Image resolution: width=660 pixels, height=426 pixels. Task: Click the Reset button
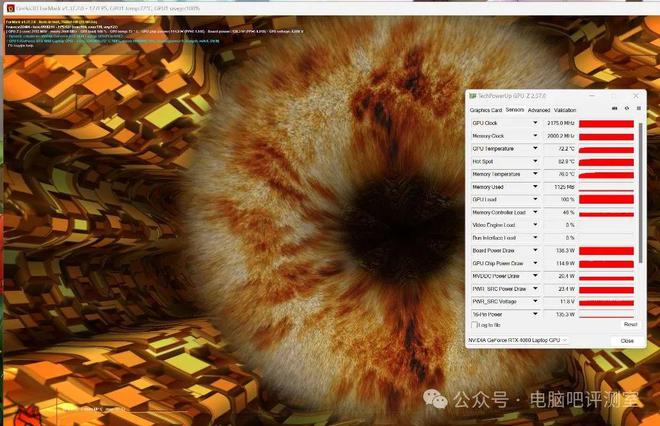pos(630,325)
